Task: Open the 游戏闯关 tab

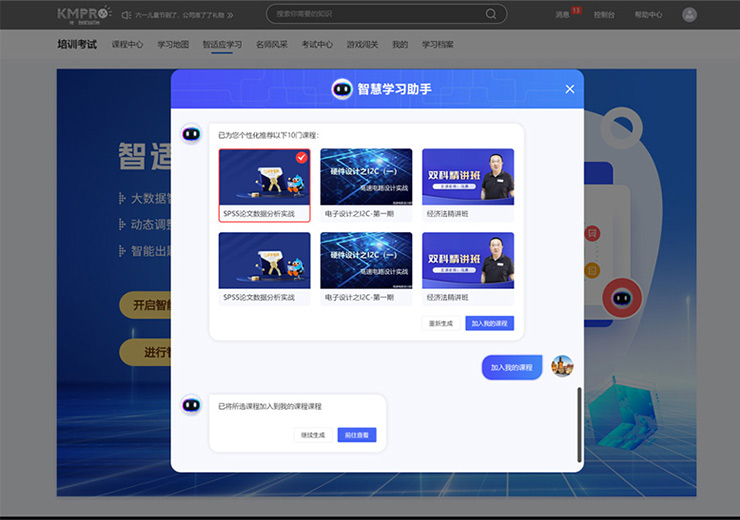Action: (x=362, y=44)
